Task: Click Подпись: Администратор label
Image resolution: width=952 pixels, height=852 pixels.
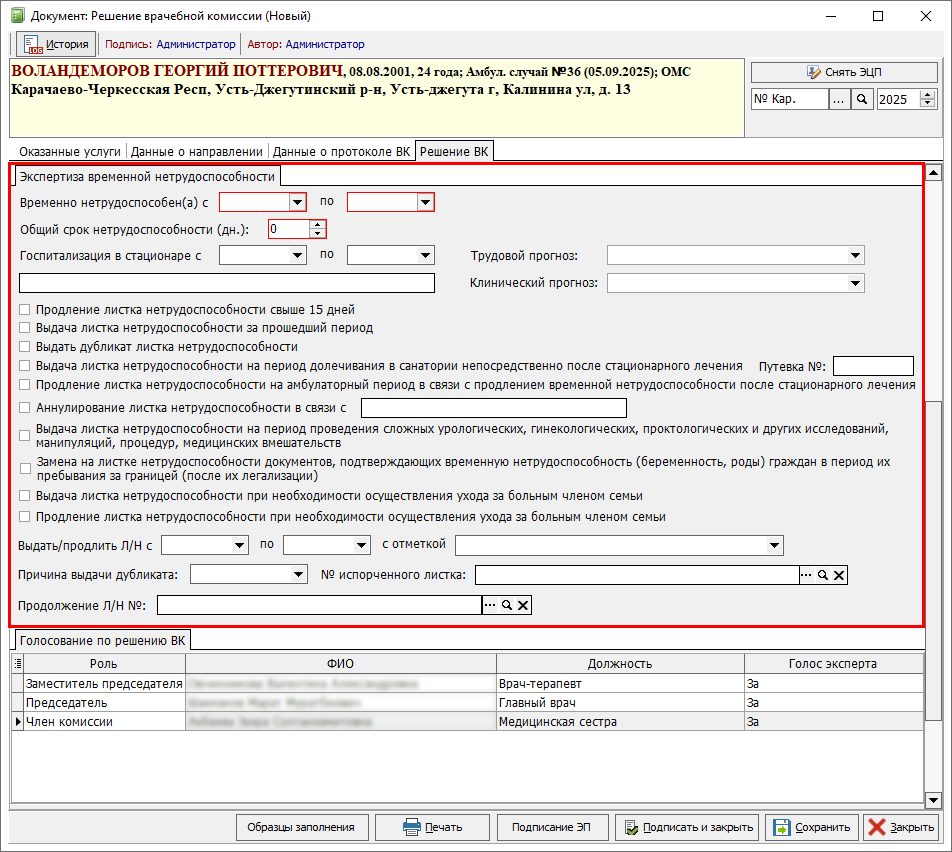Action: pos(170,44)
